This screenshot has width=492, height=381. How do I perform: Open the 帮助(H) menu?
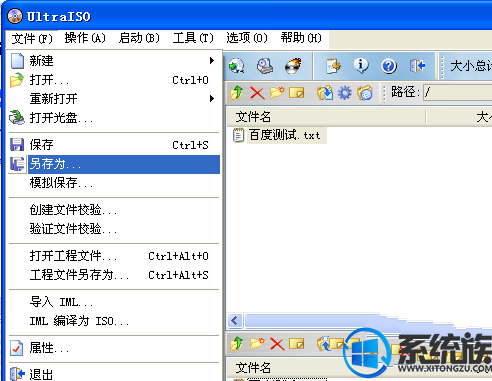pyautogui.click(x=301, y=38)
